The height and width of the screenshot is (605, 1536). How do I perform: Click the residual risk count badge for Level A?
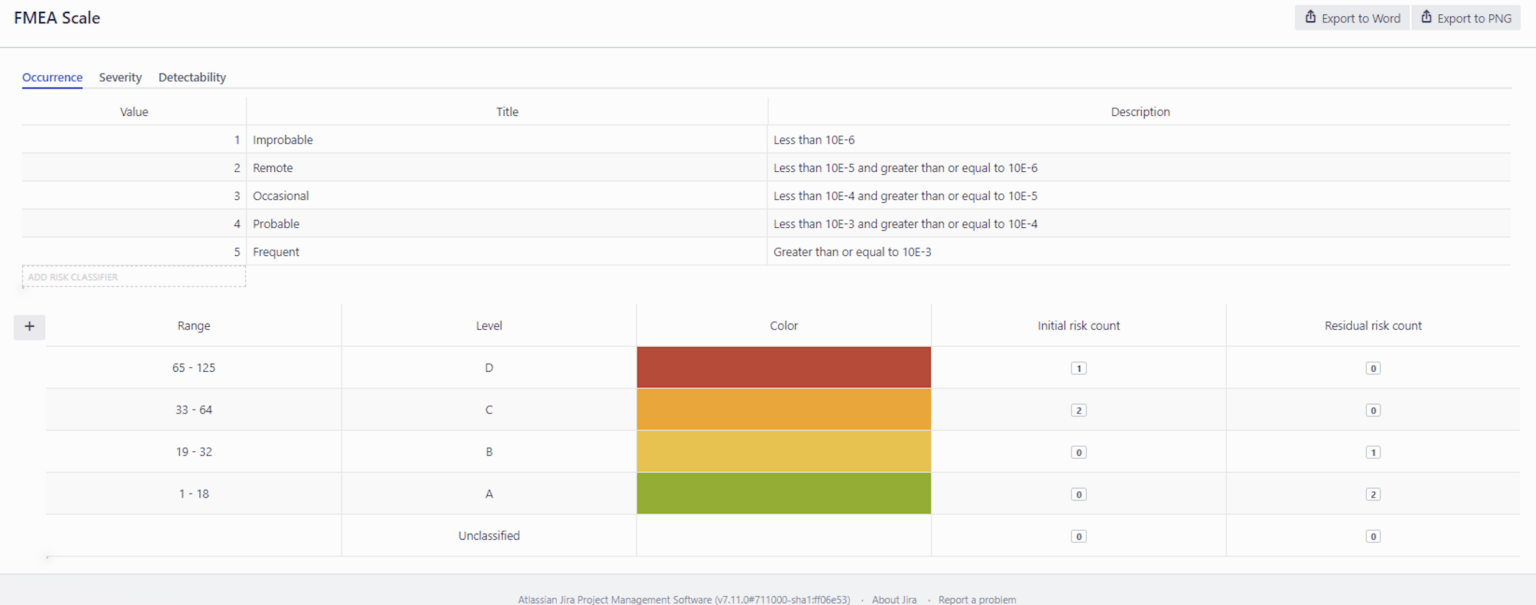(1373, 493)
